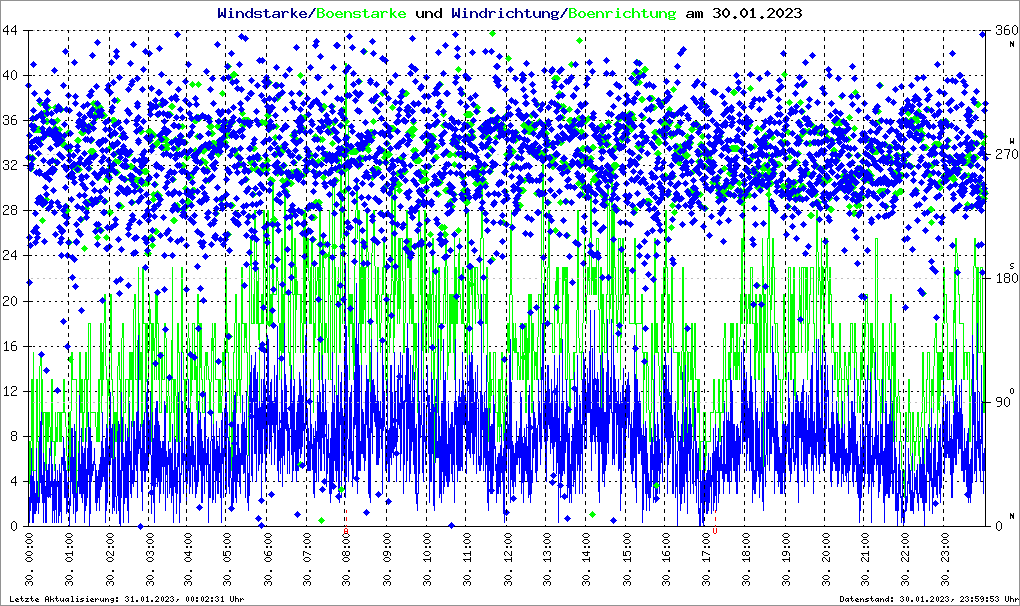Click the compass letter "S" on the direction axis
This screenshot has width=1020, height=606.
1012,265
